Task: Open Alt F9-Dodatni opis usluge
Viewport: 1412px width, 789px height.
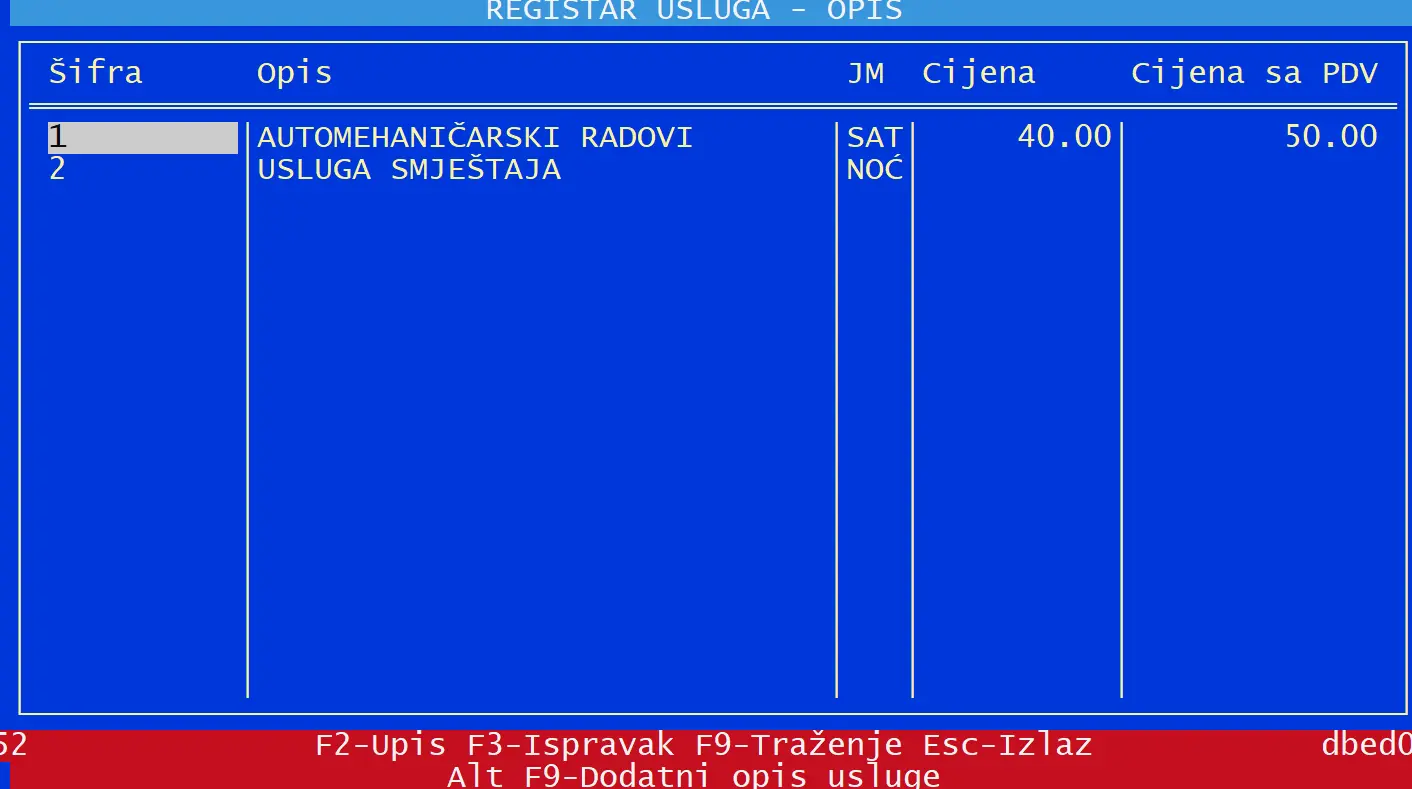Action: point(692,776)
